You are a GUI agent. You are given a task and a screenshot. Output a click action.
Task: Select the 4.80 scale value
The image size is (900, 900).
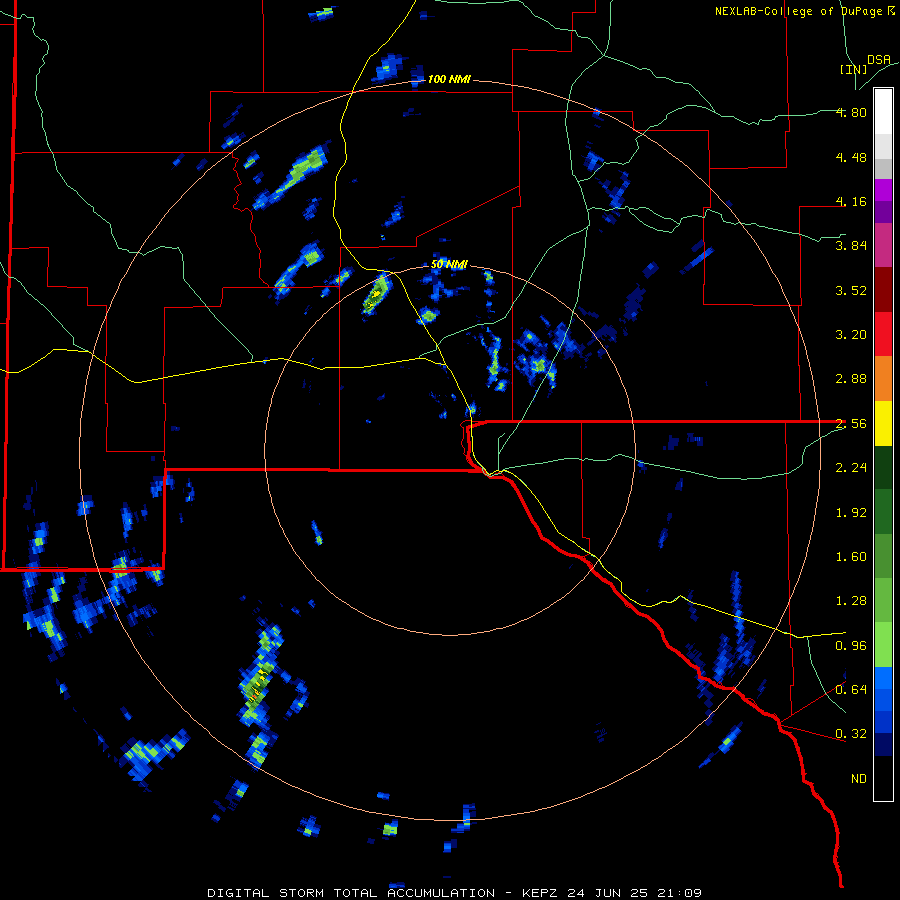pos(851,112)
